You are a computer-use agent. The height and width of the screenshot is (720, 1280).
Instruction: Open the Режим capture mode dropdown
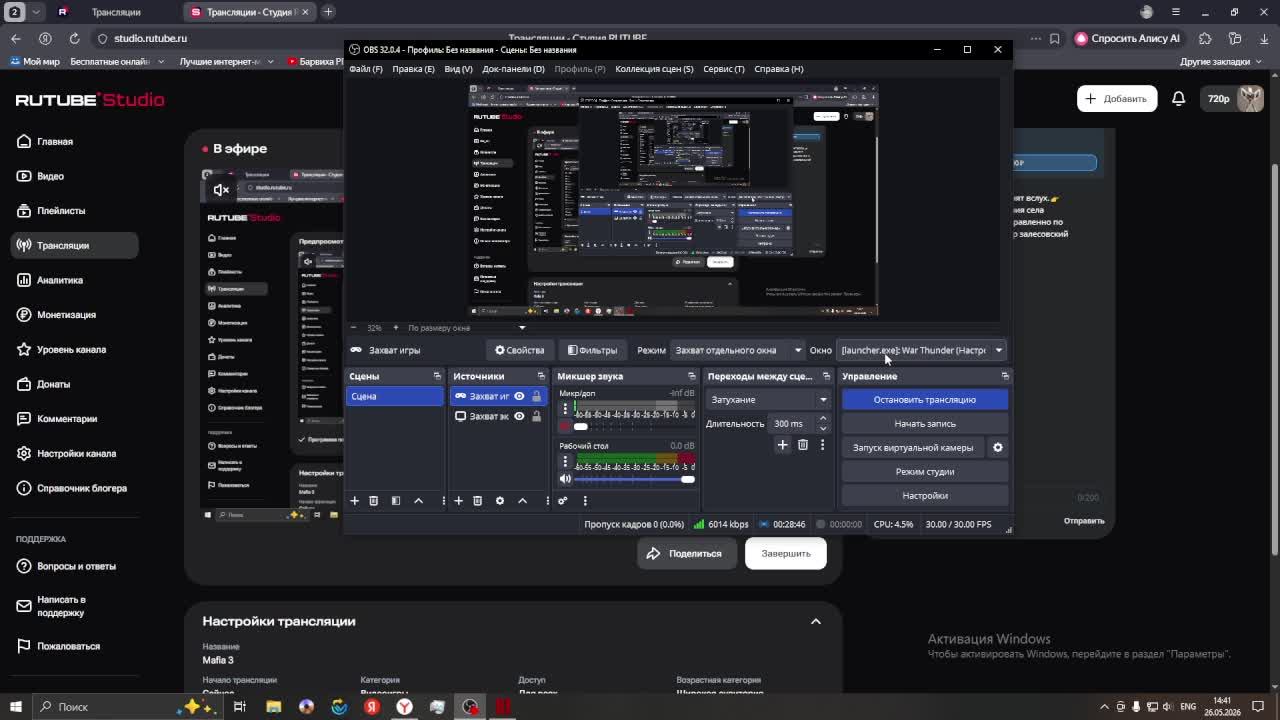[738, 350]
